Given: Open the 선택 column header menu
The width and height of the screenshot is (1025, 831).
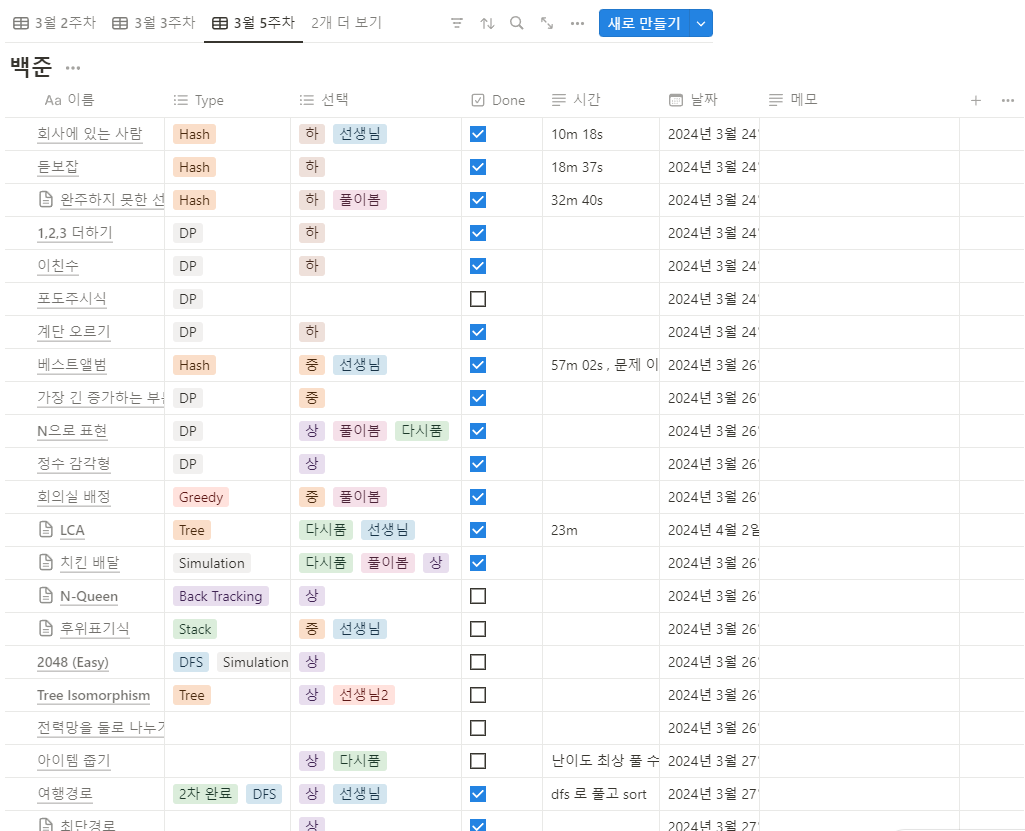Looking at the screenshot, I should coord(324,100).
